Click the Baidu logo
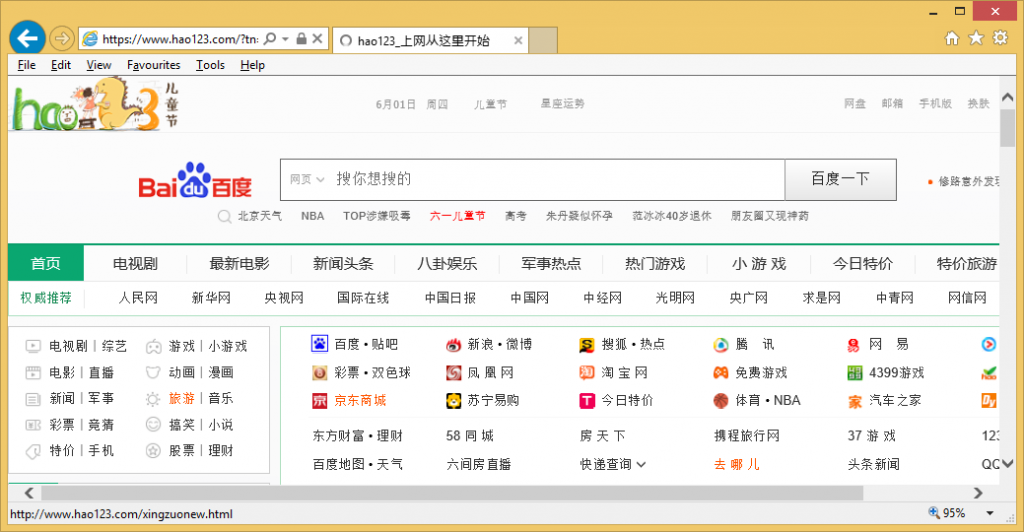 (195, 181)
